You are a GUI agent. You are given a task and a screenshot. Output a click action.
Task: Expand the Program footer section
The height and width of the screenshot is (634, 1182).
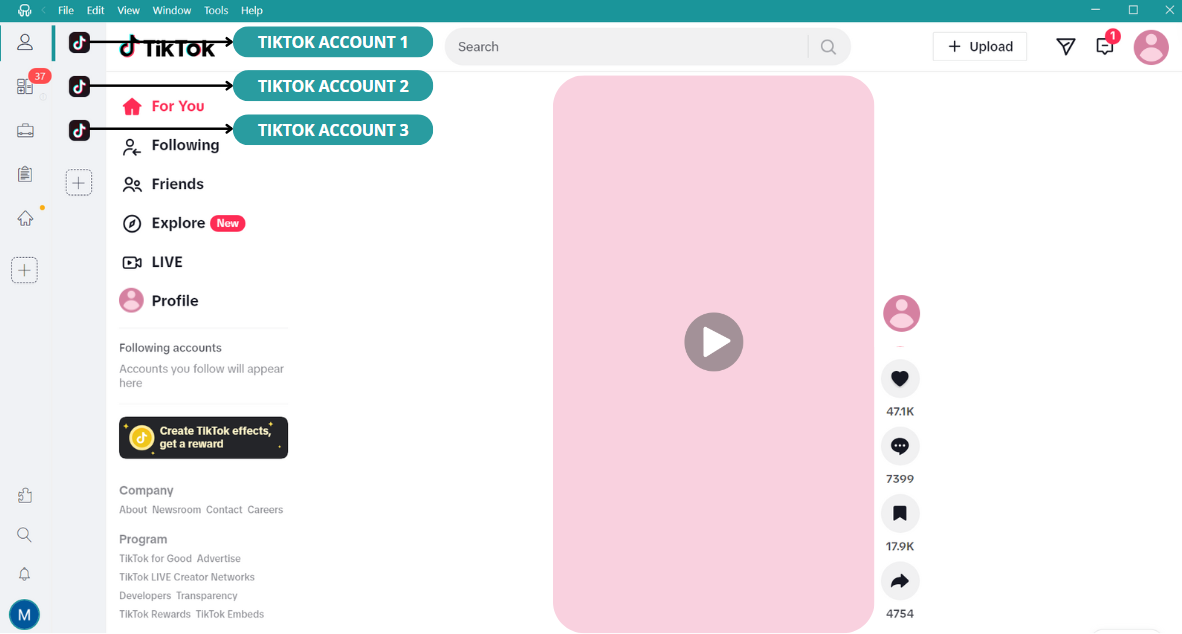pyautogui.click(x=143, y=539)
